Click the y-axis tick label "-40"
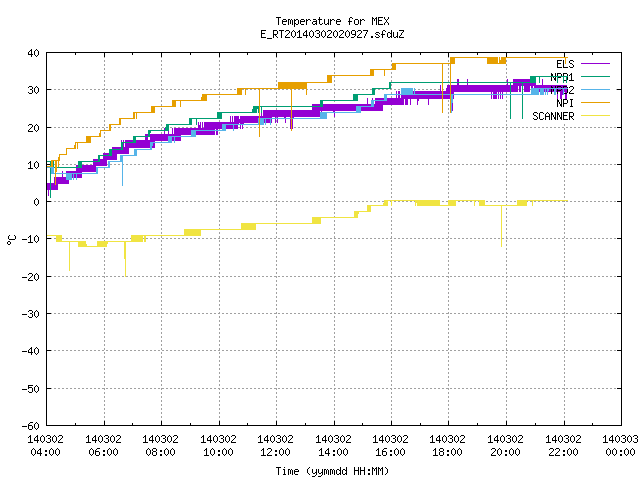This screenshot has width=640, height=480. (31, 351)
